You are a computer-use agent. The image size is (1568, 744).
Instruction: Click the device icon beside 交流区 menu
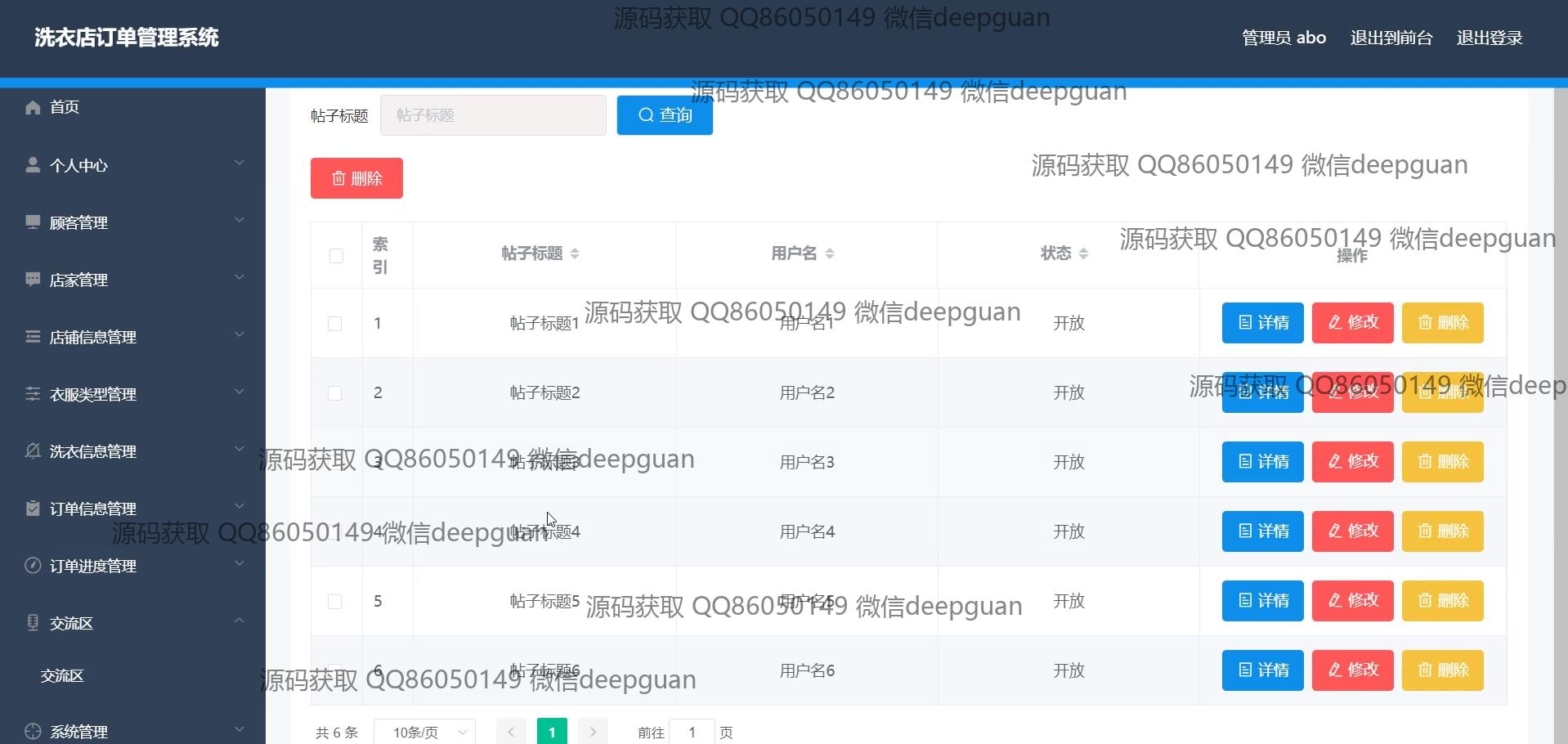click(33, 623)
